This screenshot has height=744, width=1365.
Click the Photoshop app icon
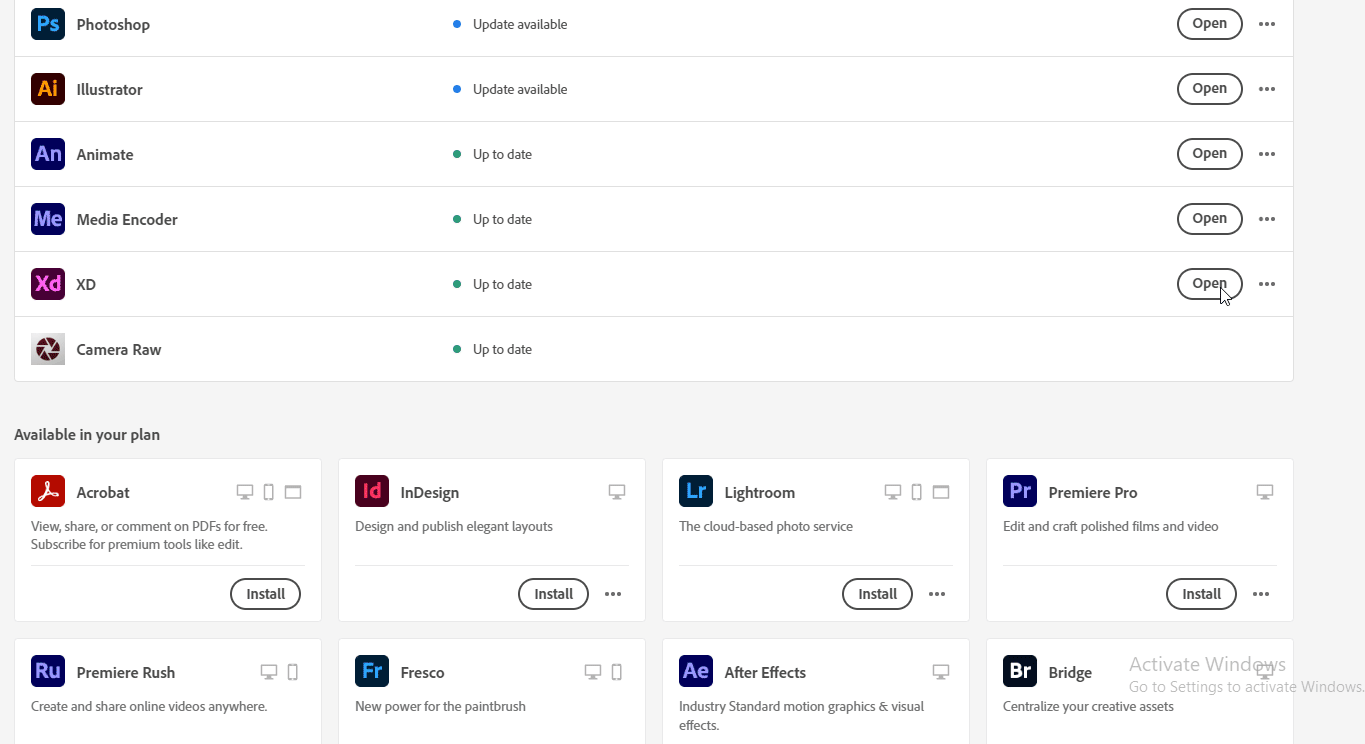(48, 24)
